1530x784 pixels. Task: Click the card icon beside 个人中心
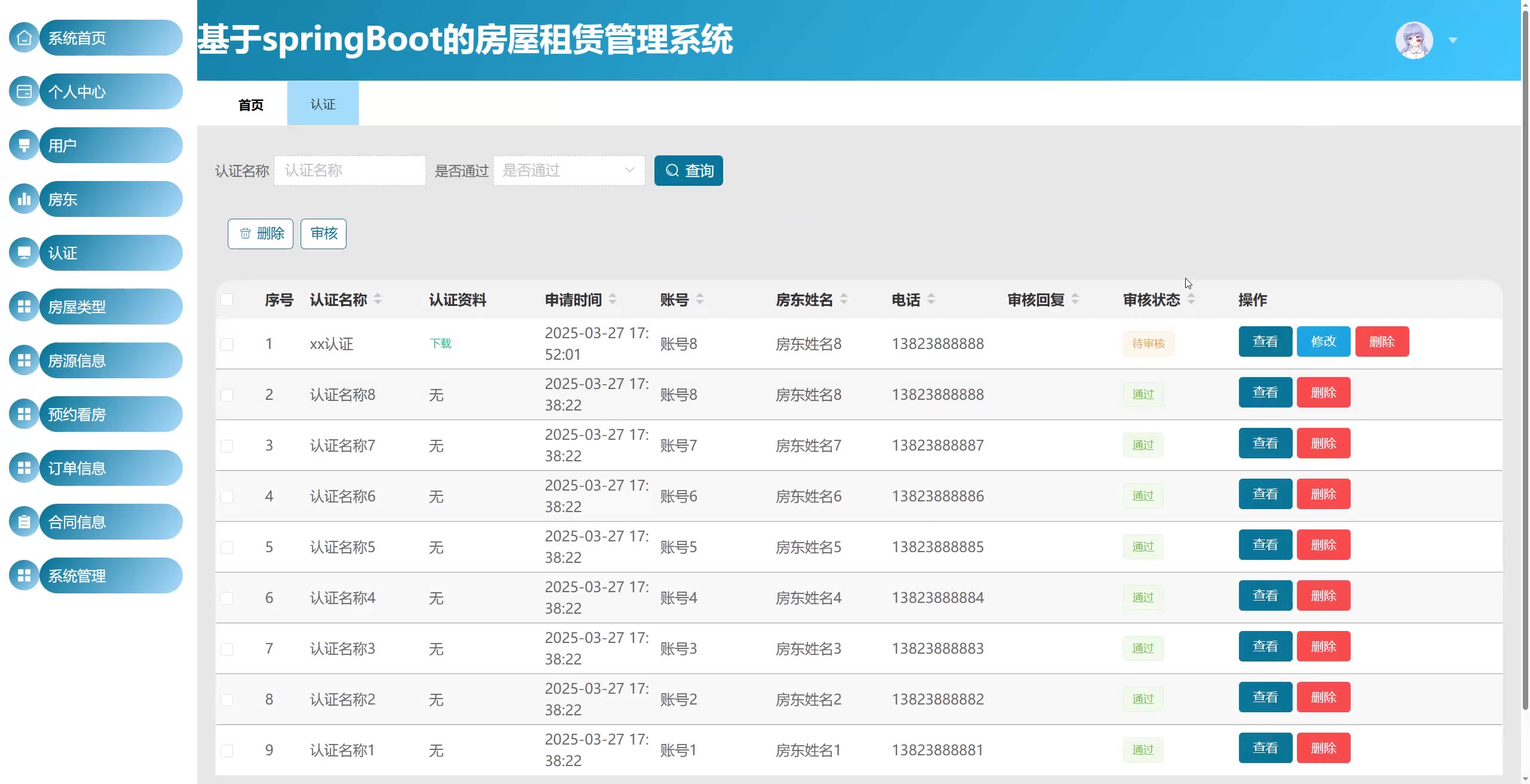pos(24,91)
